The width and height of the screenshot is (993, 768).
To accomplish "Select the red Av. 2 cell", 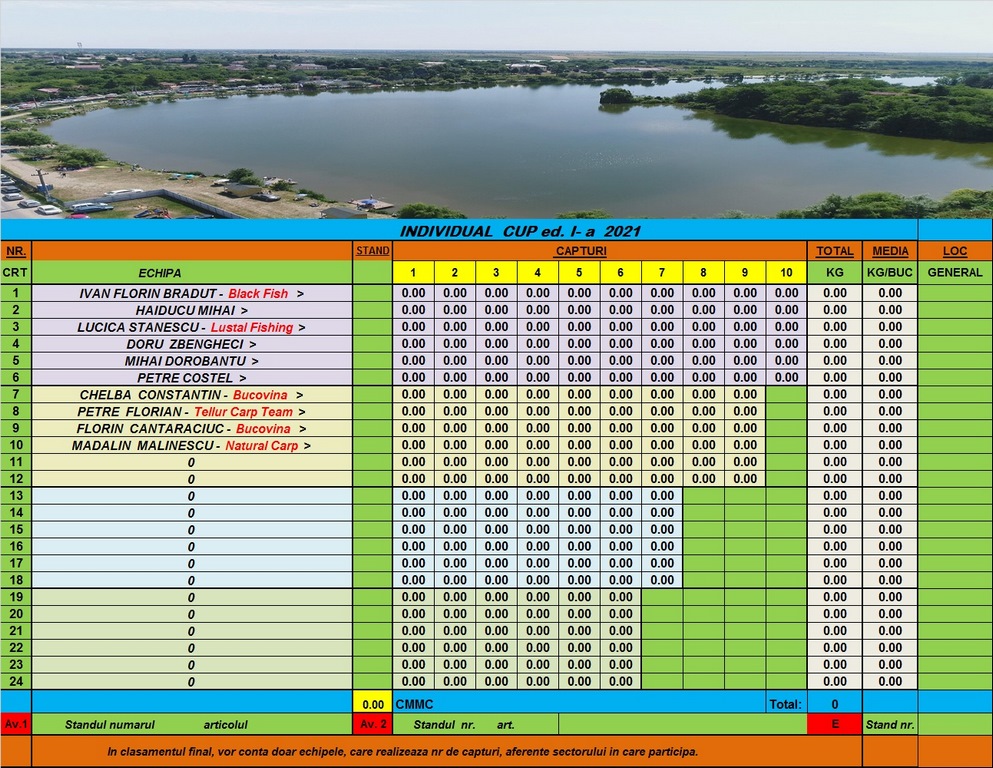I will pyautogui.click(x=372, y=724).
